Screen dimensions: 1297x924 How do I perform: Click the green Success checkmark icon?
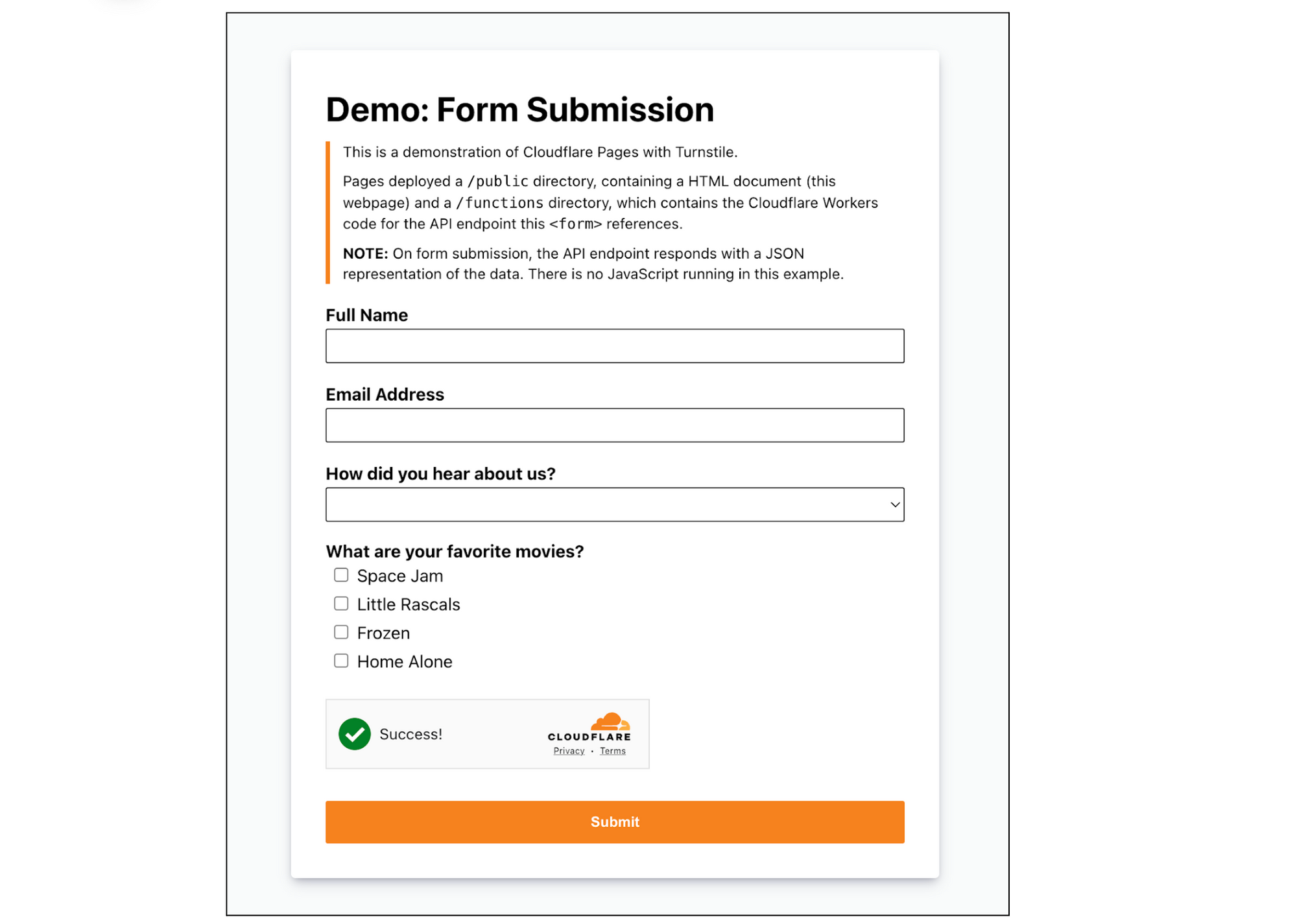click(x=354, y=733)
